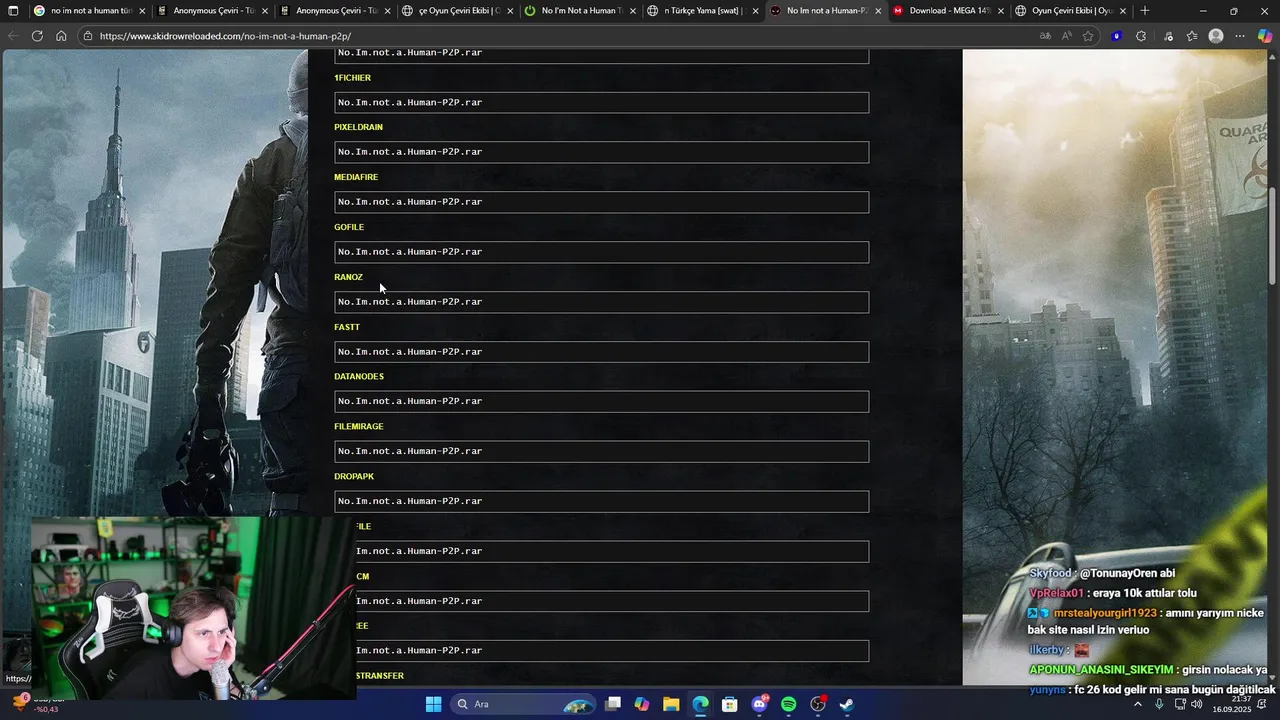This screenshot has width=1280, height=720.
Task: Open Task View from the taskbar
Action: click(613, 704)
